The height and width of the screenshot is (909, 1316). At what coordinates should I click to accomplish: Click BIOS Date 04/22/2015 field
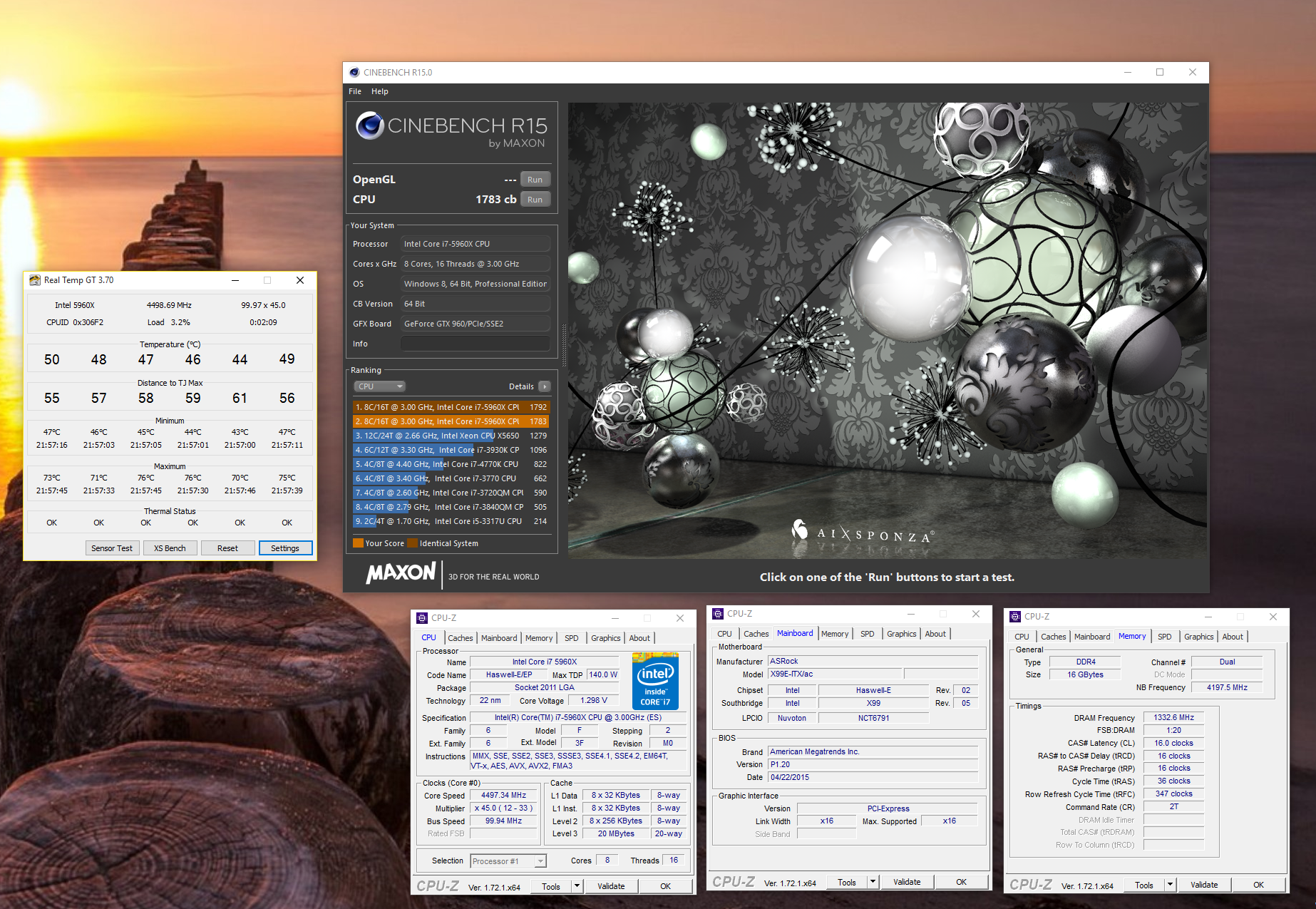pyautogui.click(x=873, y=777)
